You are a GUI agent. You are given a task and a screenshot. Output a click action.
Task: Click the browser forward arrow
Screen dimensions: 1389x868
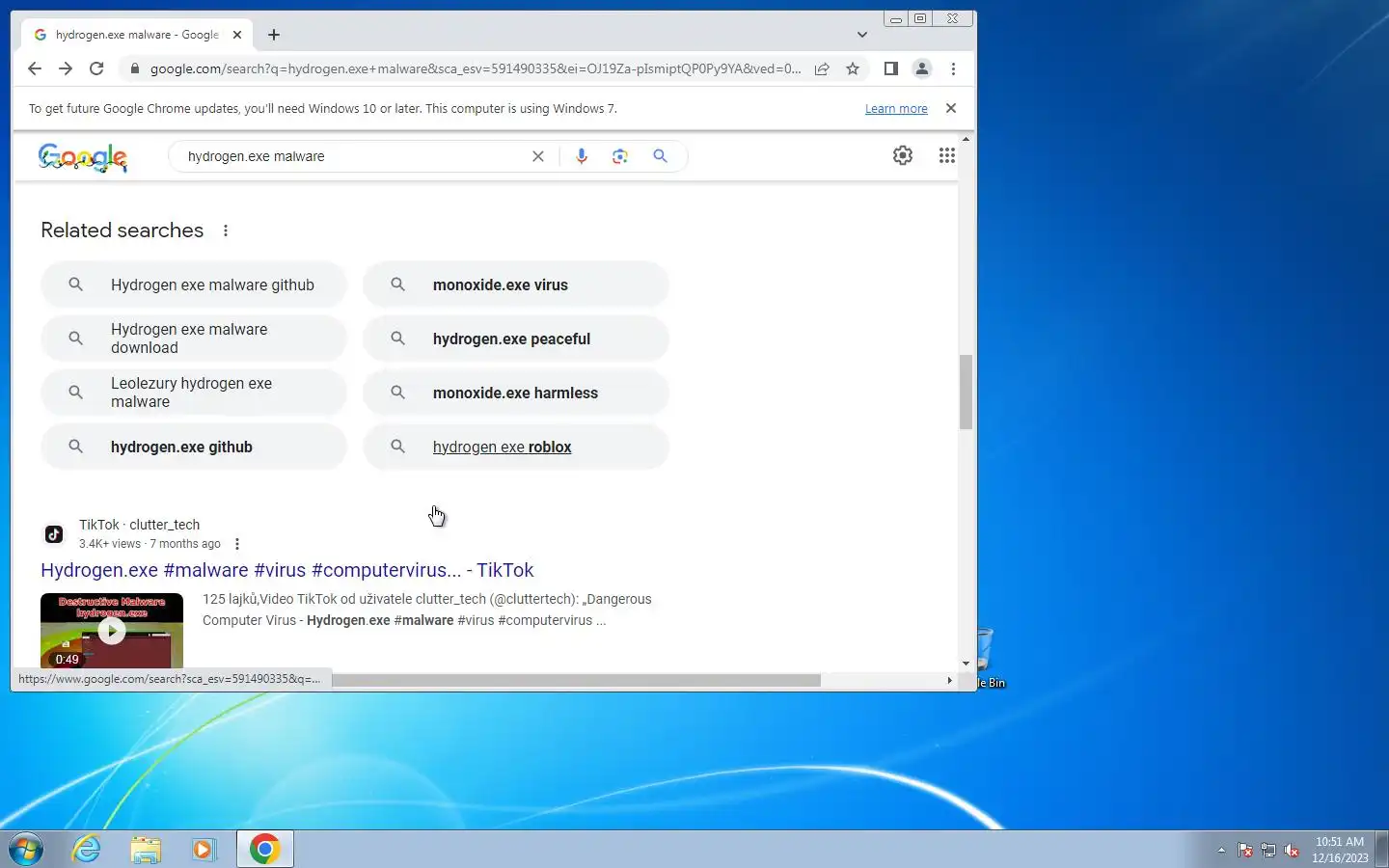[x=66, y=68]
